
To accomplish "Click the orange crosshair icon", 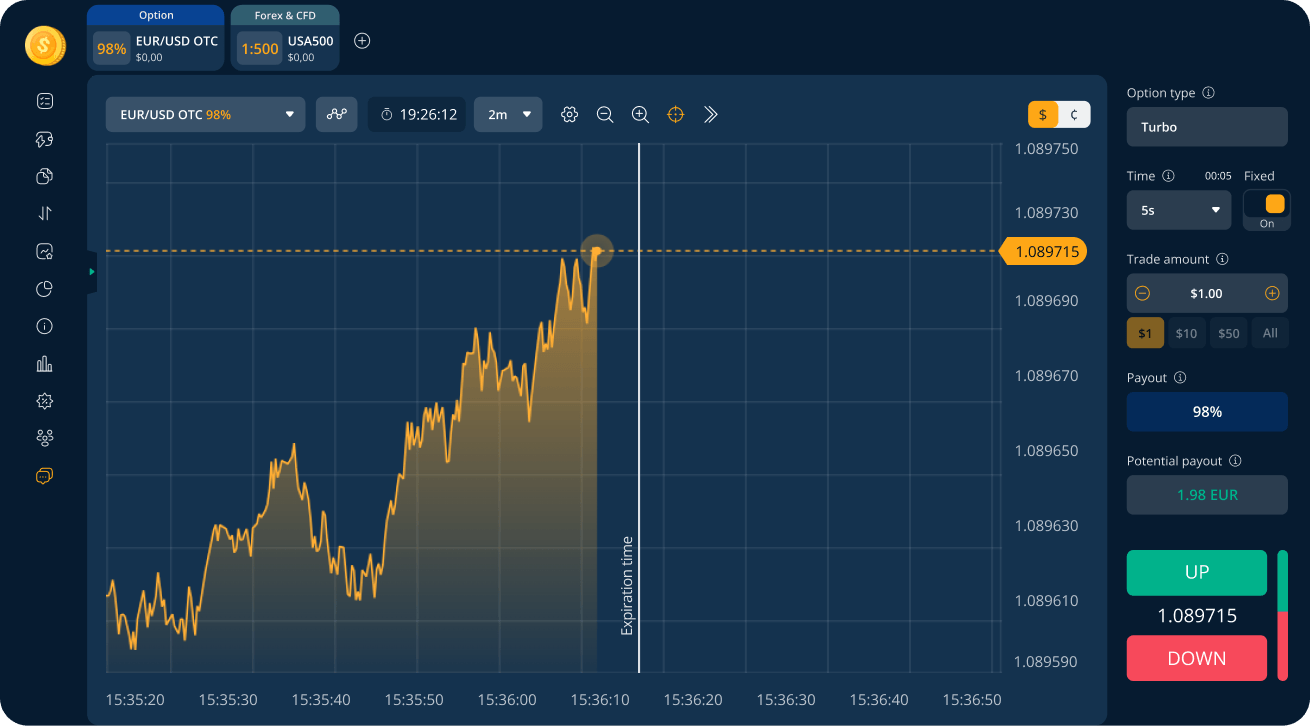I will [x=676, y=115].
